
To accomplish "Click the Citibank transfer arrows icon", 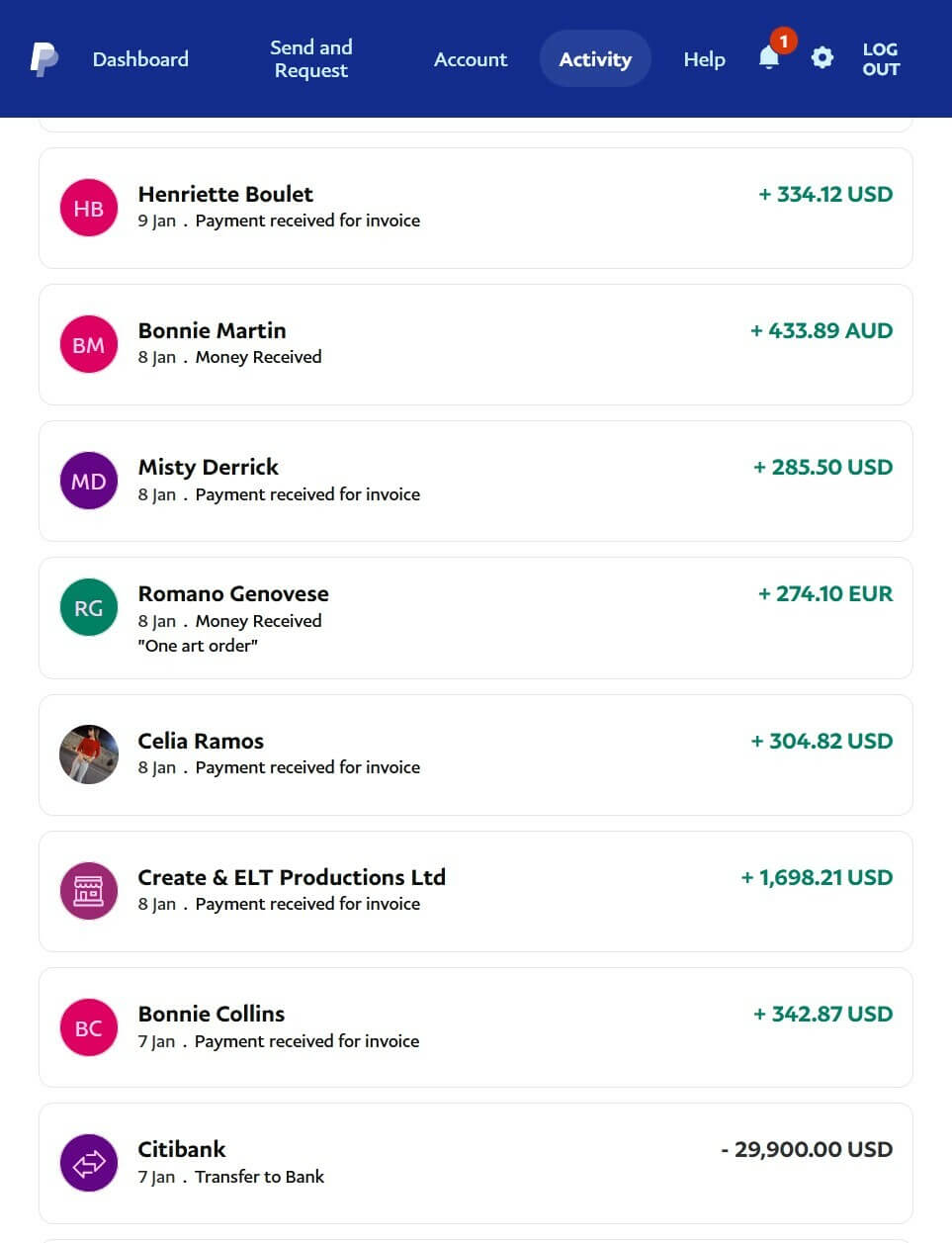I will 89,1163.
